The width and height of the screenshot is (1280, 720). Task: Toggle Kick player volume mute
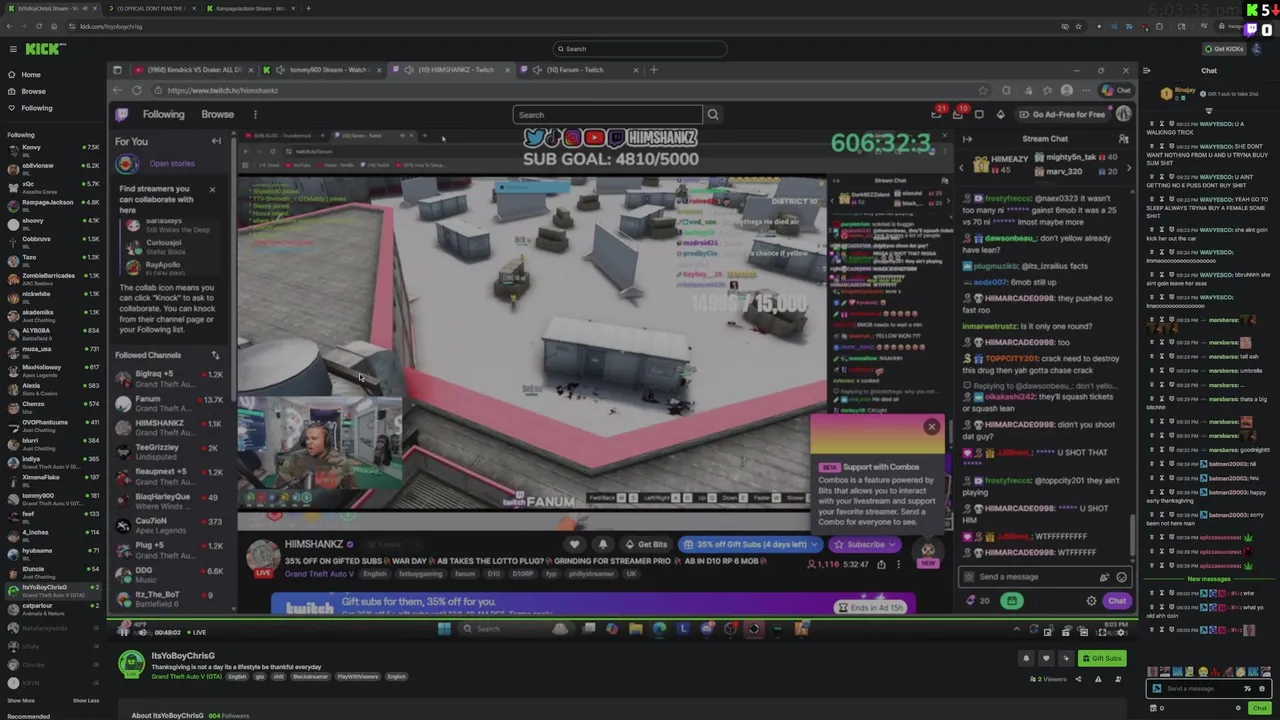click(x=142, y=632)
